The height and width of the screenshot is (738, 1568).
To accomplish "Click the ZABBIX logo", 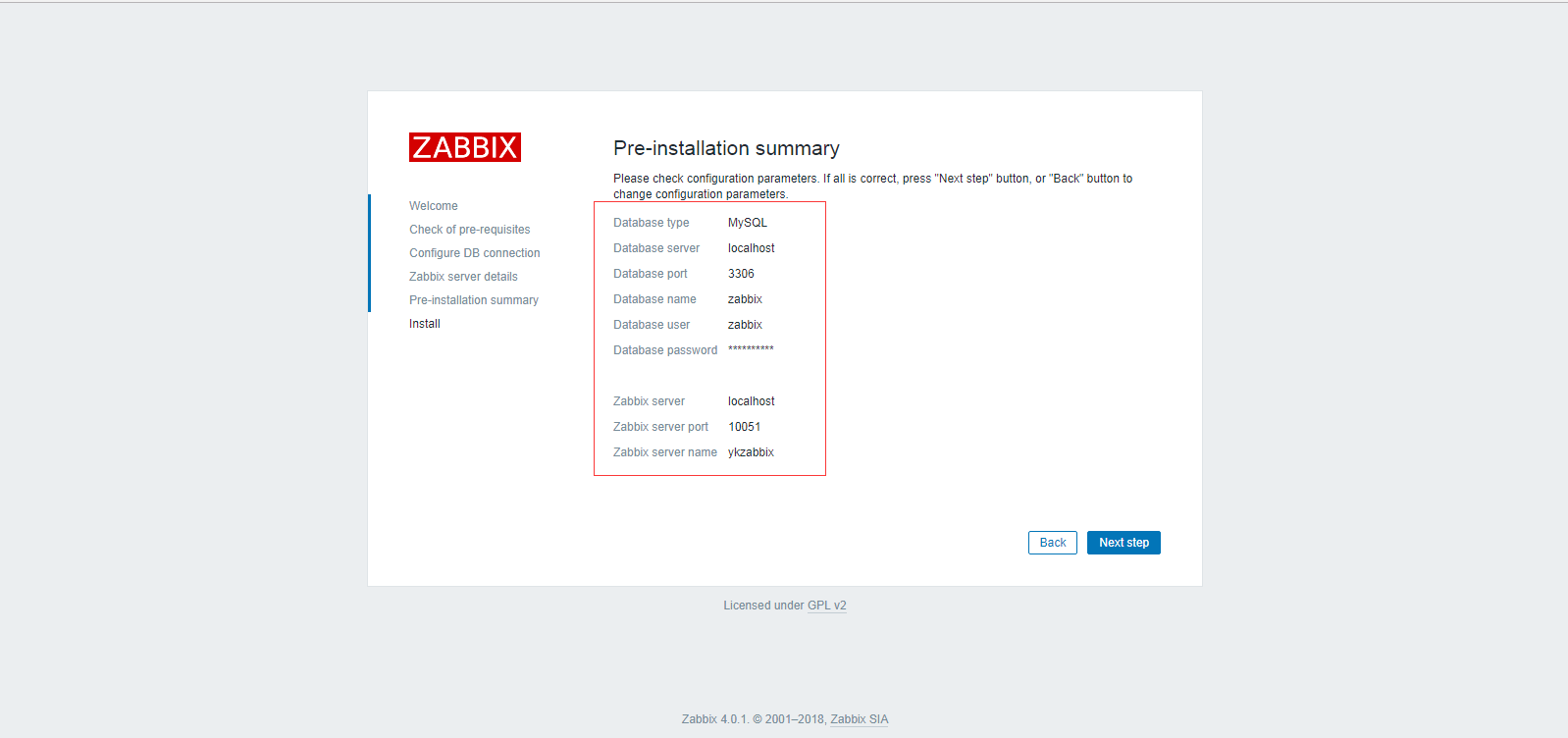I will point(464,147).
